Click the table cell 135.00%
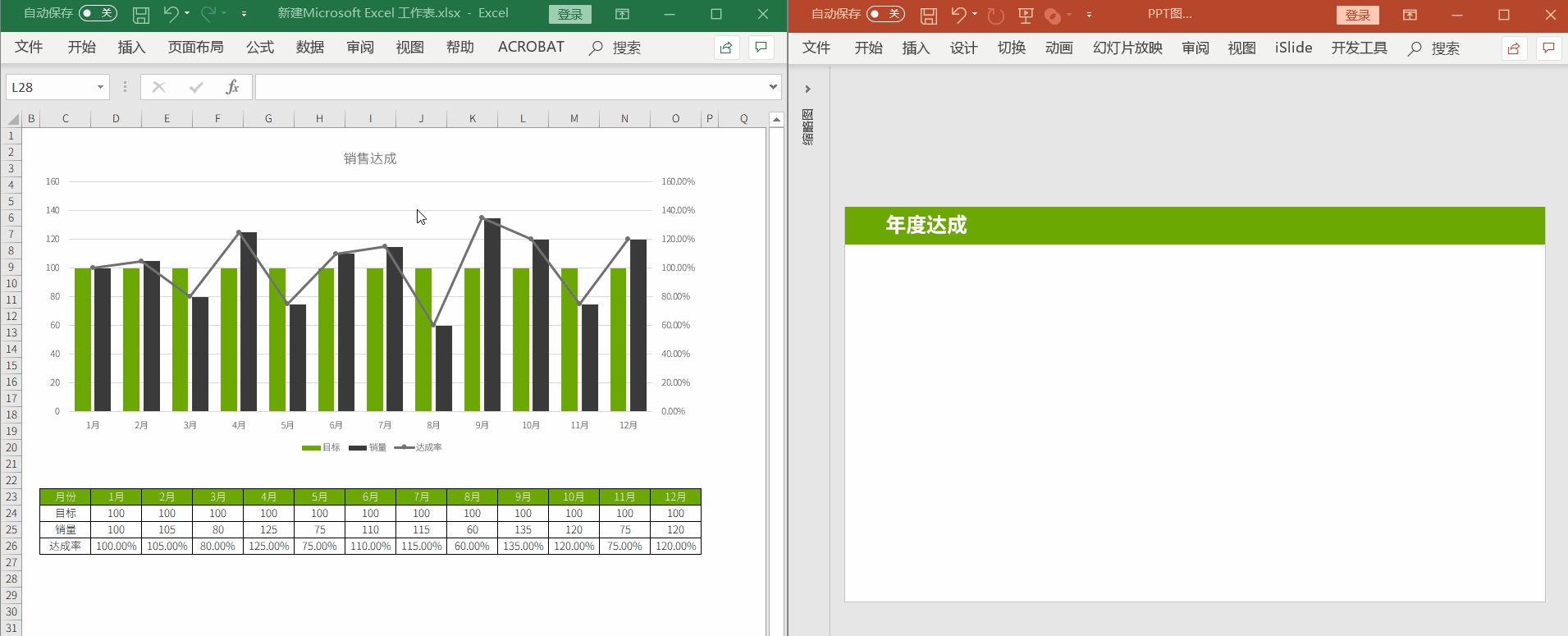Image resolution: width=1568 pixels, height=636 pixels. click(x=523, y=546)
